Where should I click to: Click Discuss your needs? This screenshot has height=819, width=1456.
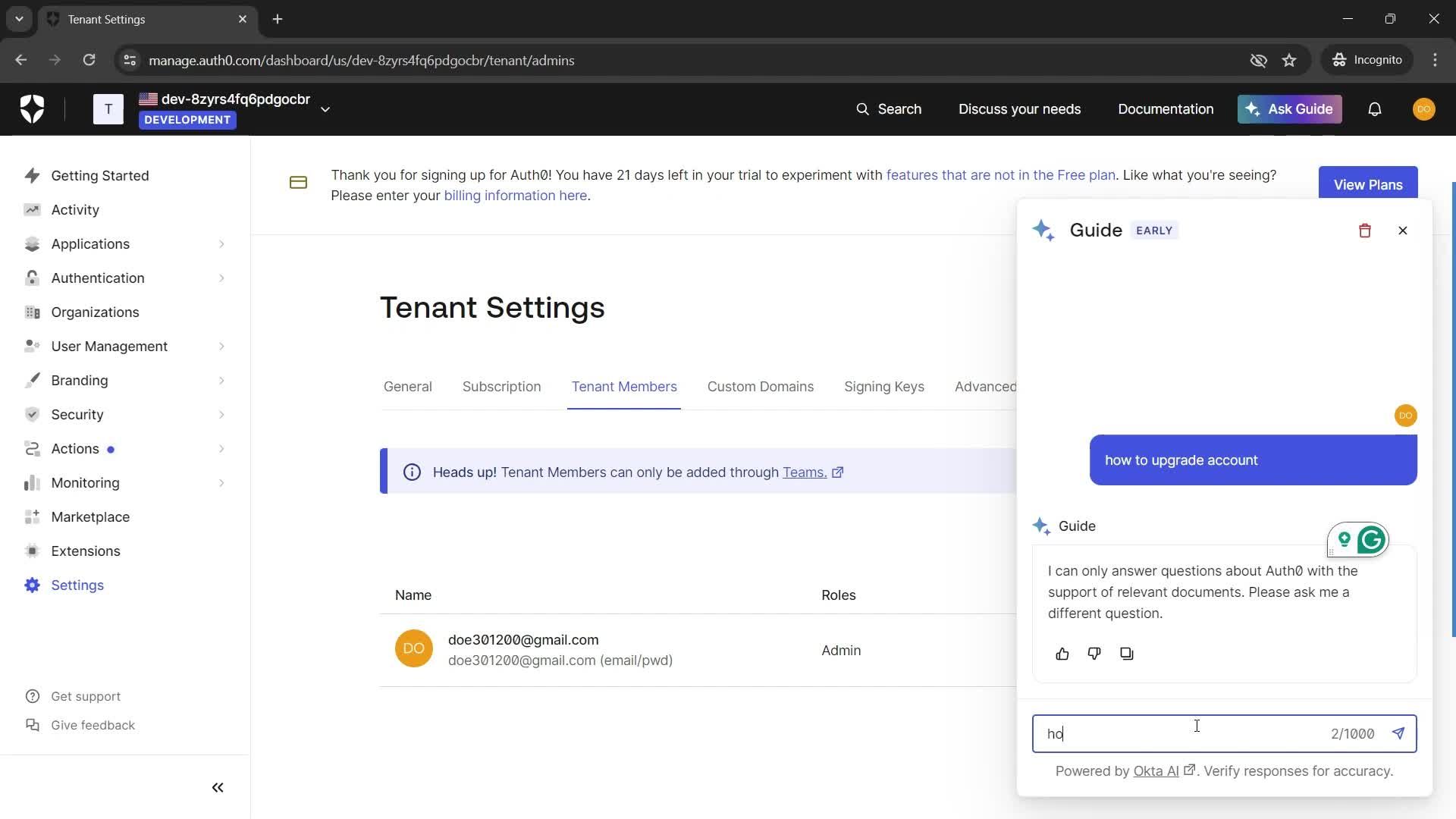point(1018,109)
